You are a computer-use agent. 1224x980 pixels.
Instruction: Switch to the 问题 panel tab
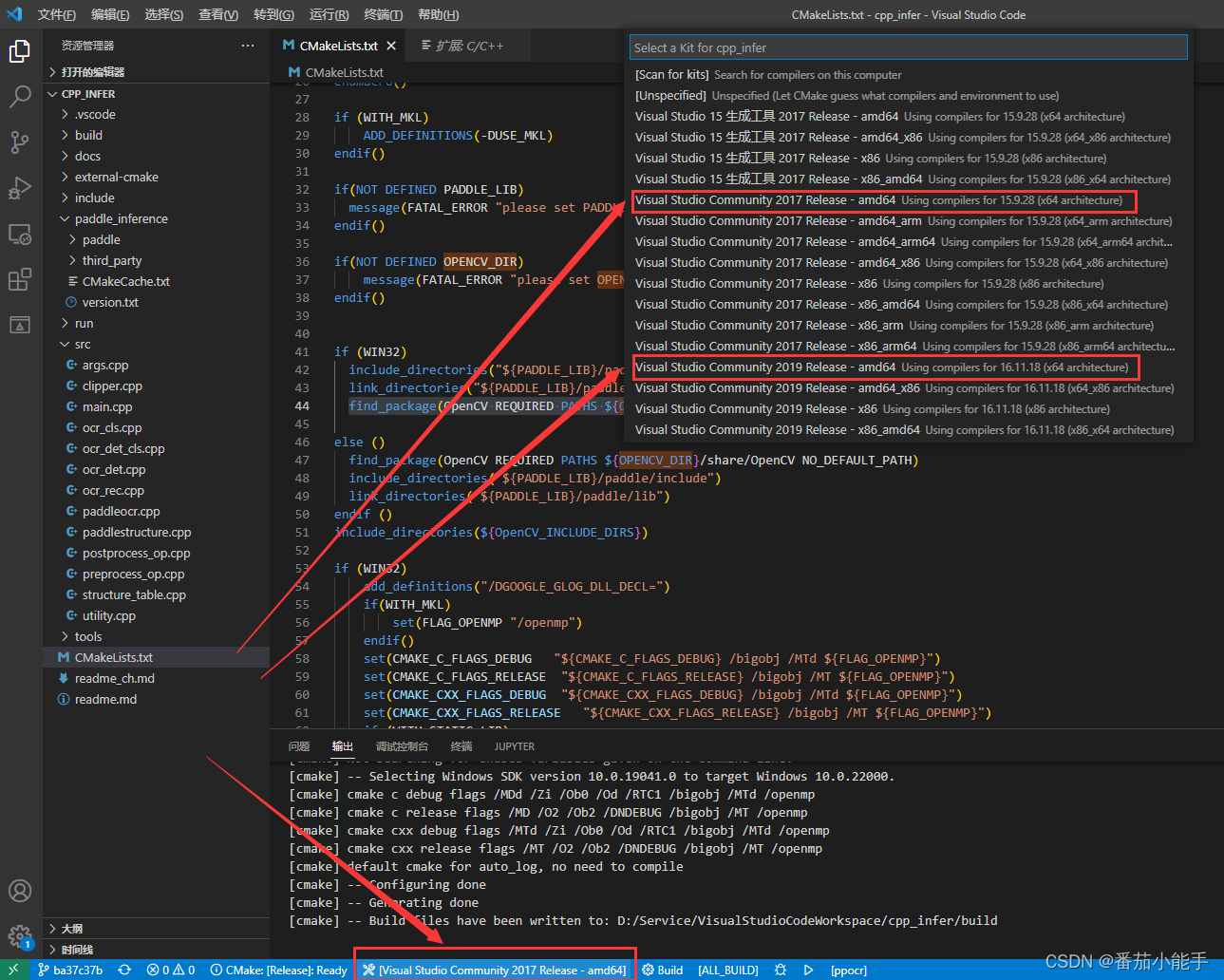pyautogui.click(x=299, y=746)
